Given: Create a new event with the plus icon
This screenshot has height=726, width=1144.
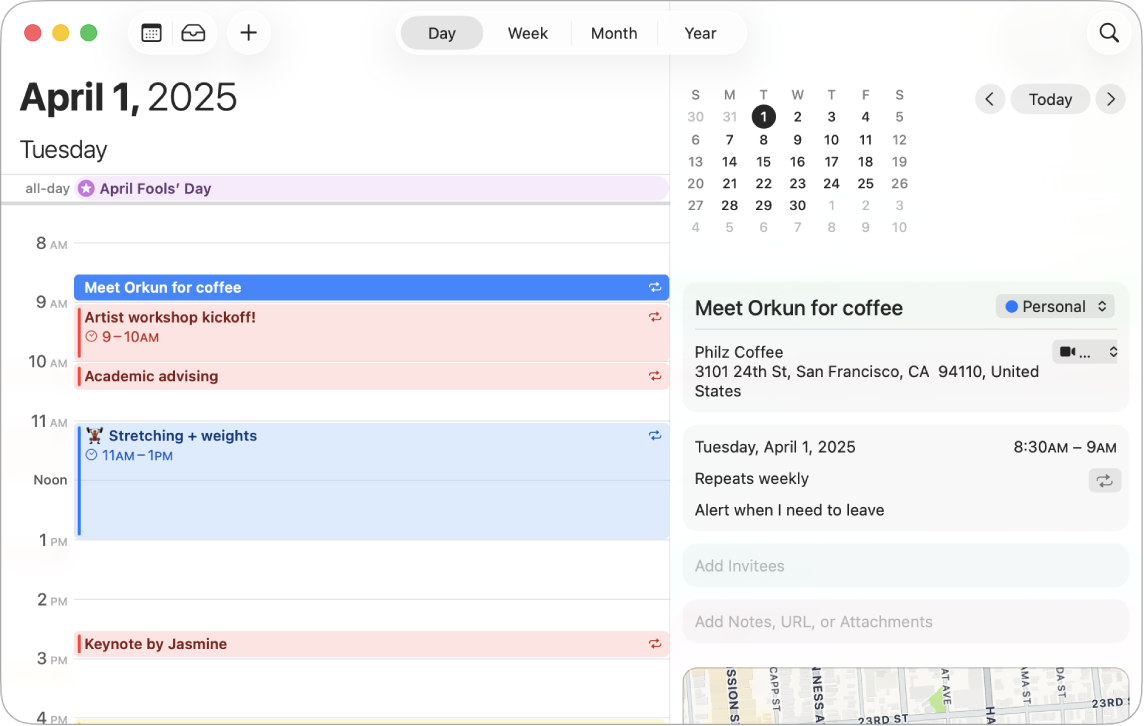Looking at the screenshot, I should [x=248, y=32].
